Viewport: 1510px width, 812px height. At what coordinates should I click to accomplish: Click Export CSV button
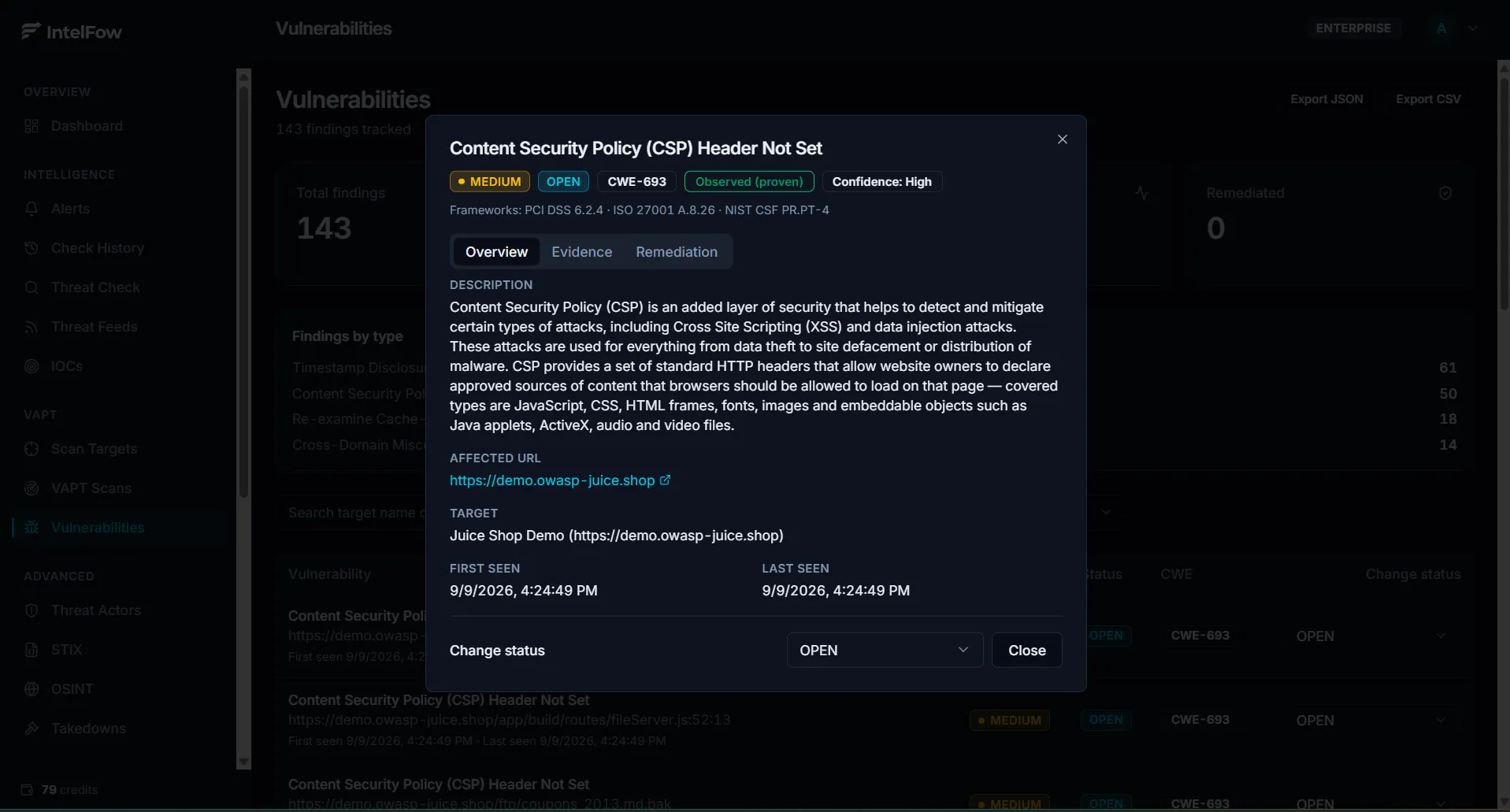click(1428, 99)
